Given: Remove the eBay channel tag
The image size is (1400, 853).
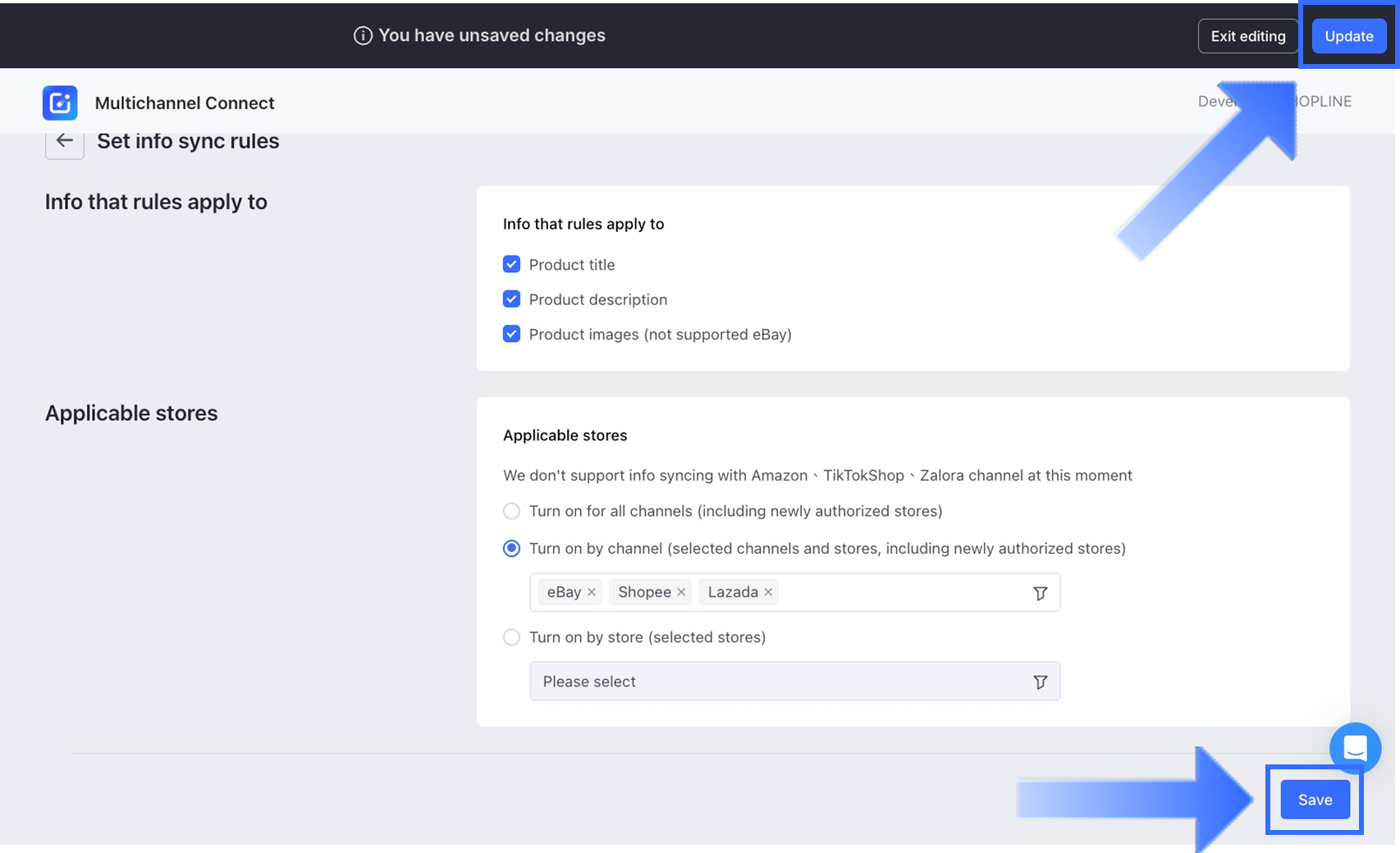Looking at the screenshot, I should coord(592,592).
